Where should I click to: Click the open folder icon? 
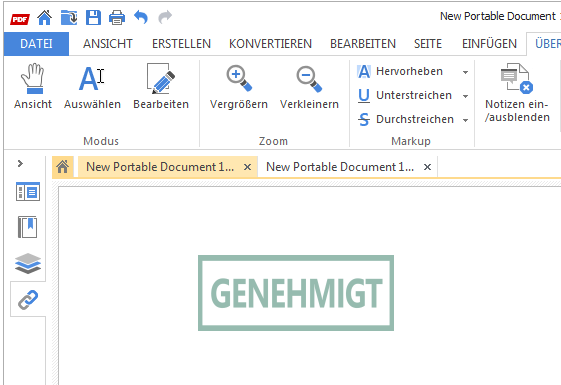69,17
